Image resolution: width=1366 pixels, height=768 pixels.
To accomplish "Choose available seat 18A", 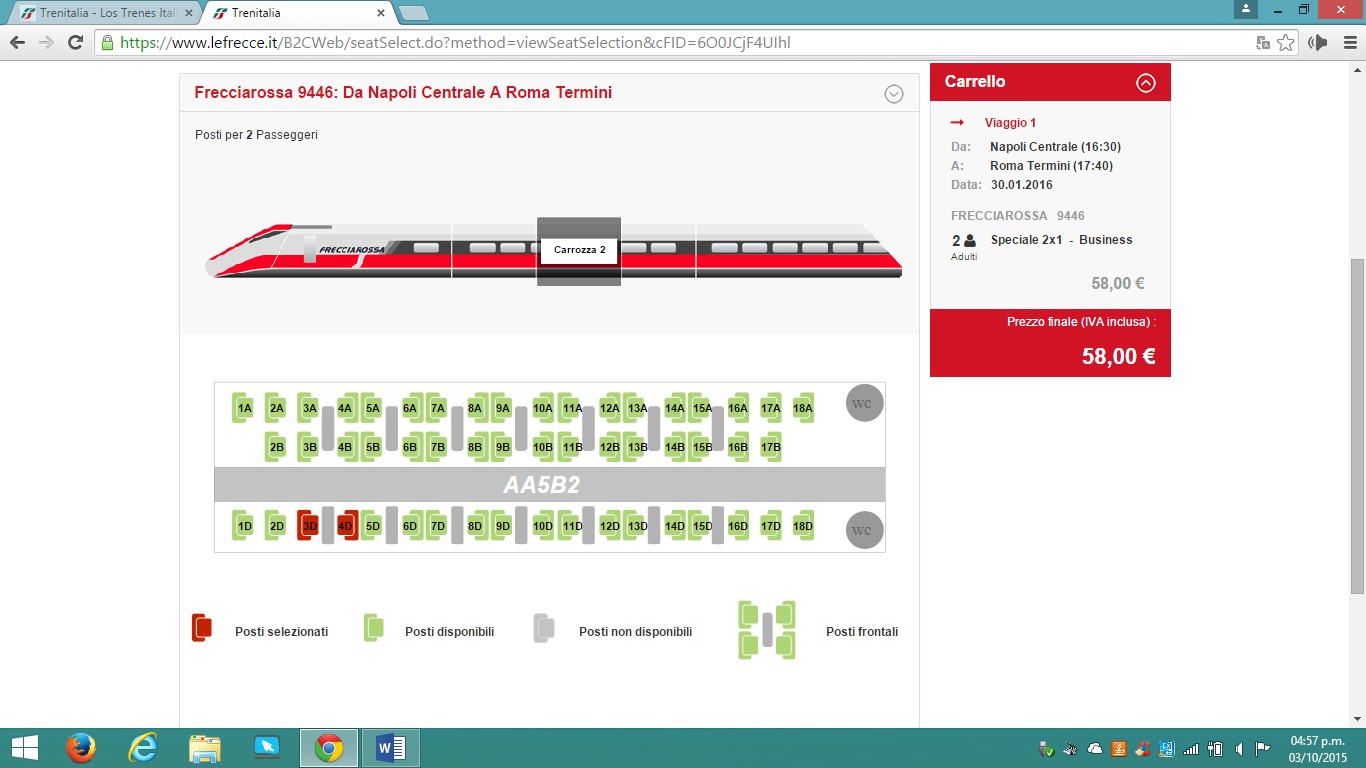I will pos(802,408).
